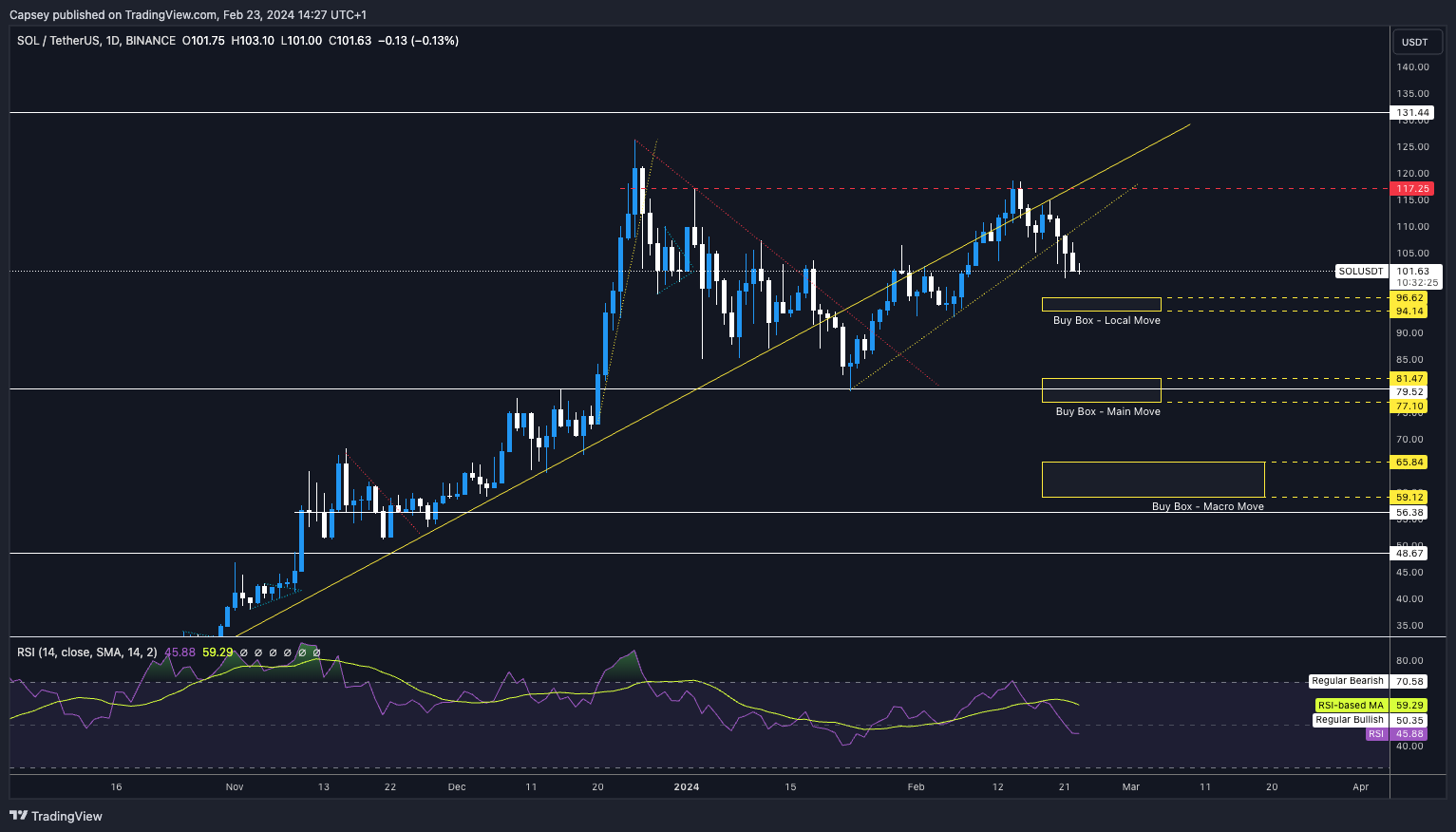The image size is (1456, 832).
Task: Select the Buy Box - Main Move rectangle
Action: tap(1101, 390)
